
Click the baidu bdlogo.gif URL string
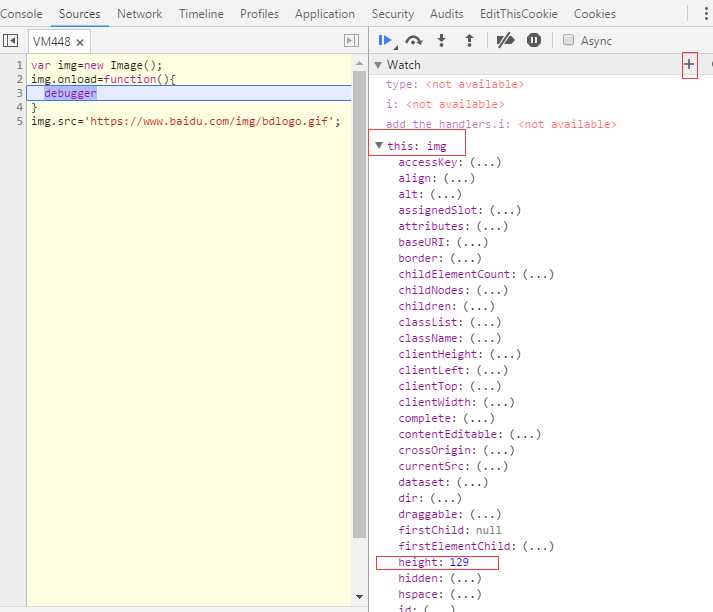pyautogui.click(x=208, y=121)
